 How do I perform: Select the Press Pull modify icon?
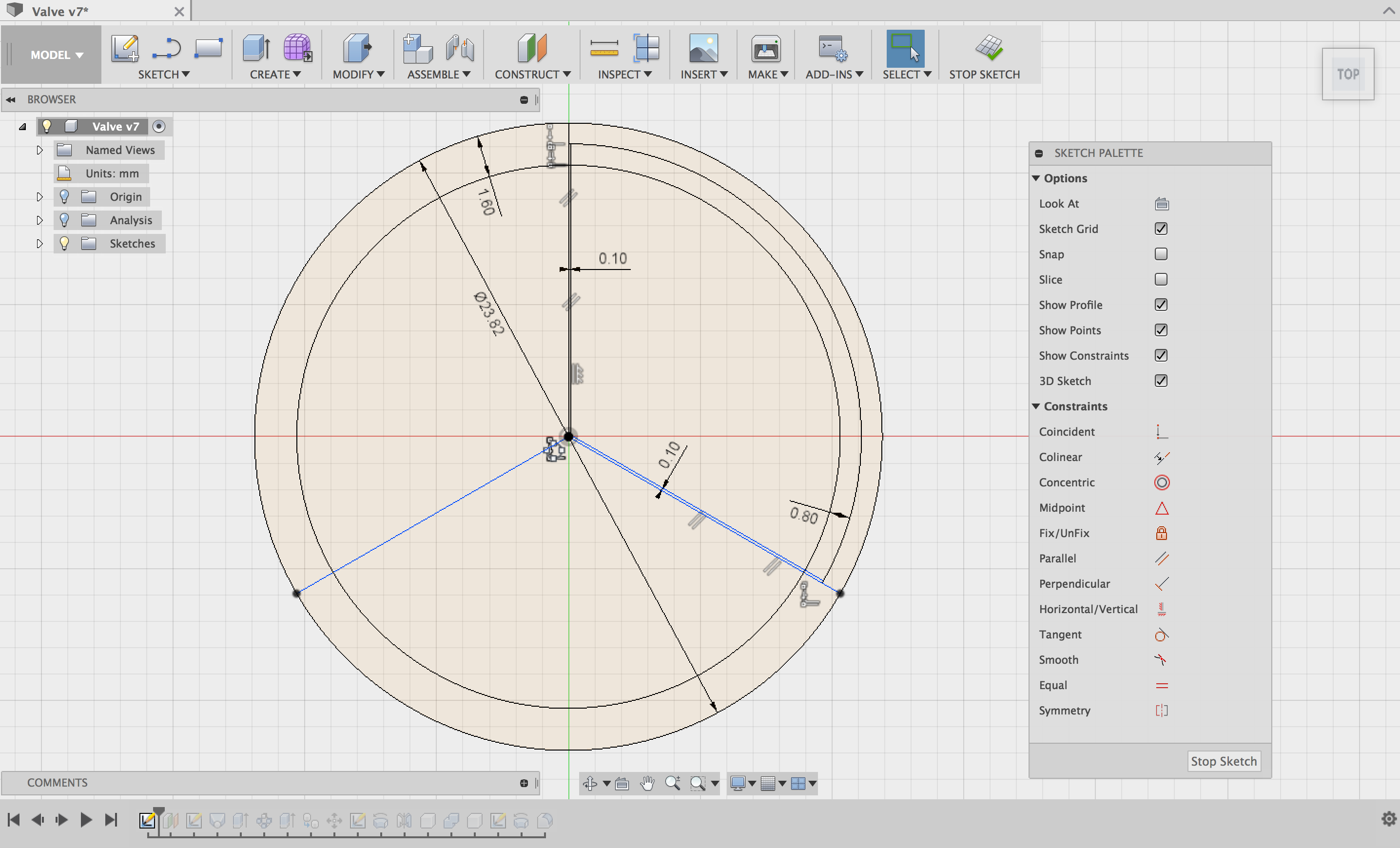(357, 48)
